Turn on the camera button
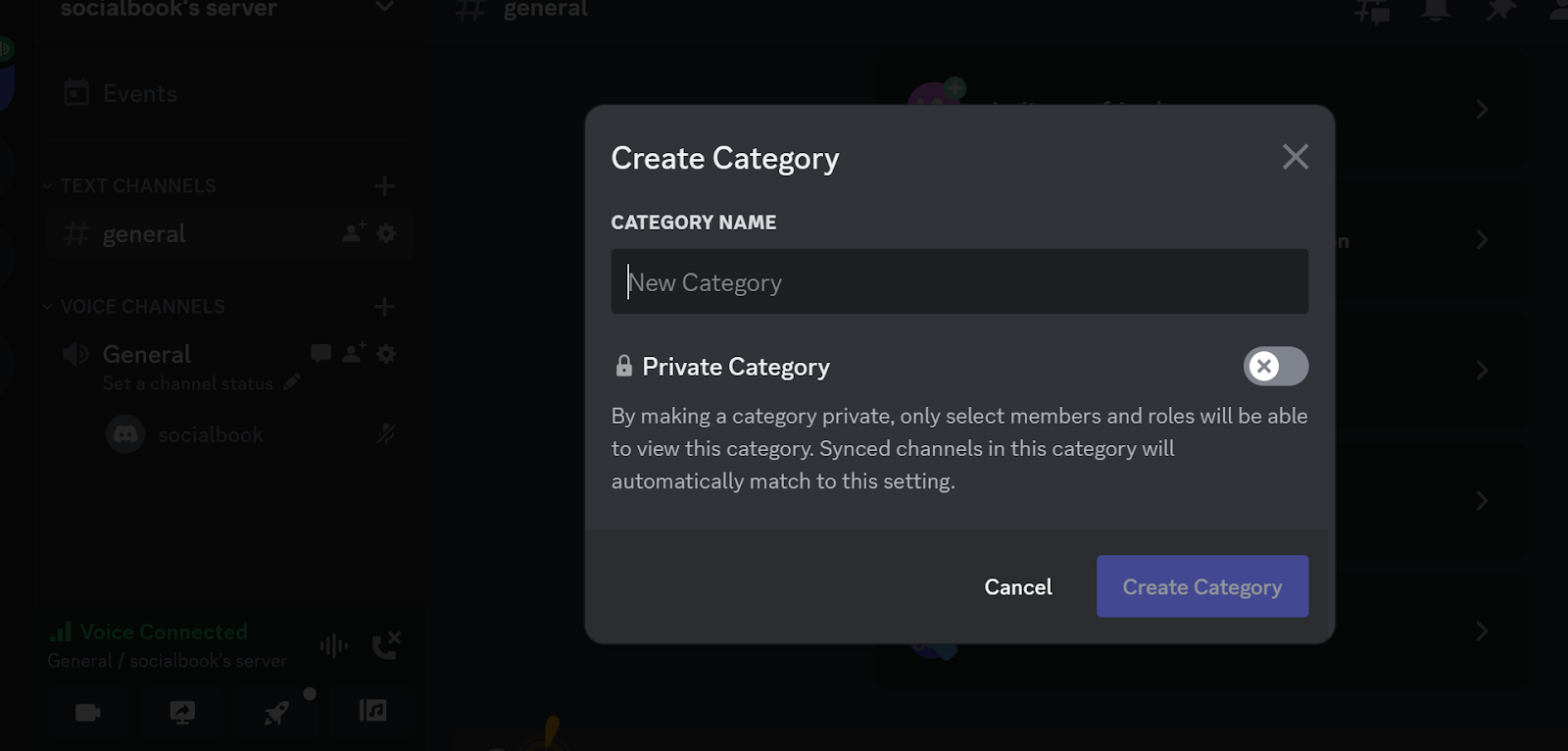Viewport: 1568px width, 751px height. coord(88,712)
